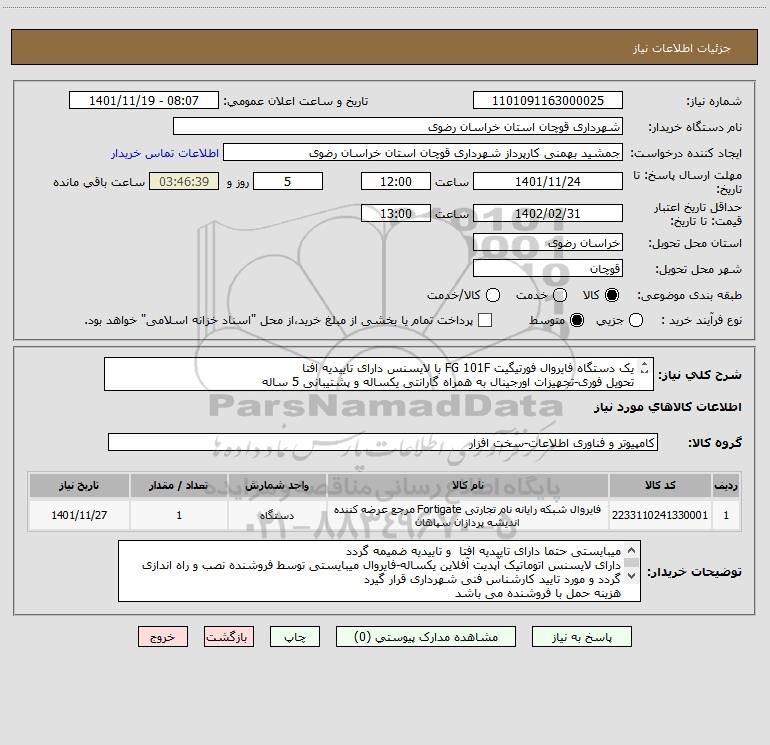
Task: Click the بازگشت back button
Action: click(x=229, y=637)
